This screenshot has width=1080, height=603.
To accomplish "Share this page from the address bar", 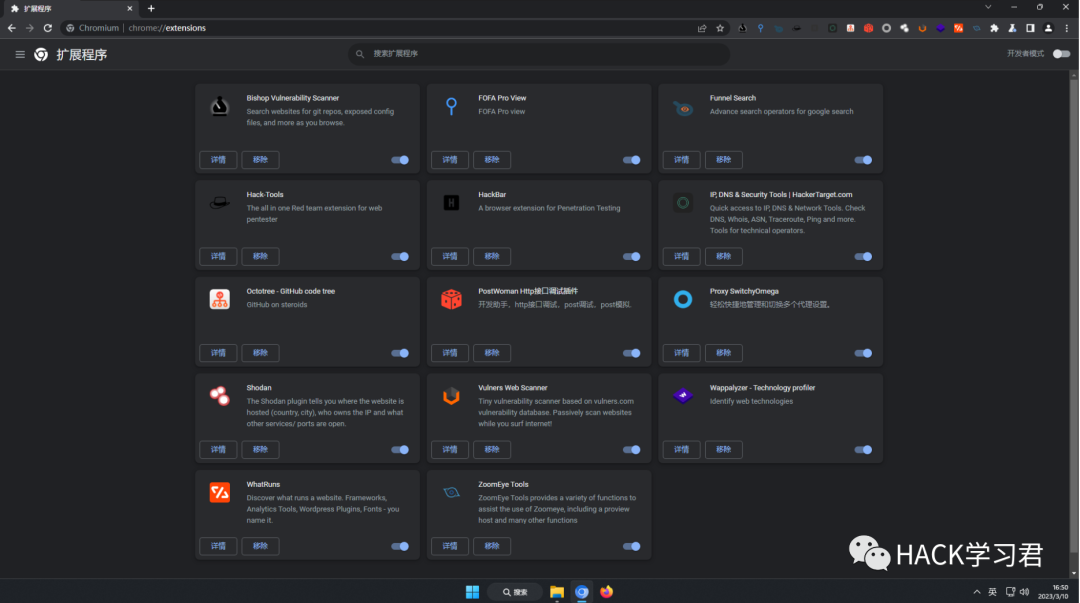I will 702,28.
